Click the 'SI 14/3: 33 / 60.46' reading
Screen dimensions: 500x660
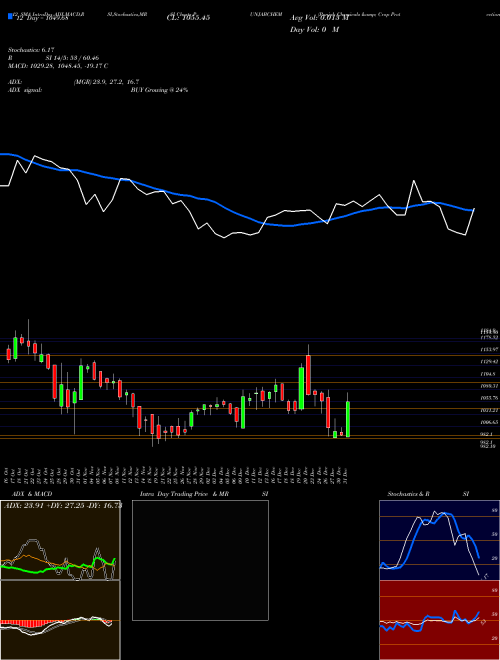tap(72, 58)
